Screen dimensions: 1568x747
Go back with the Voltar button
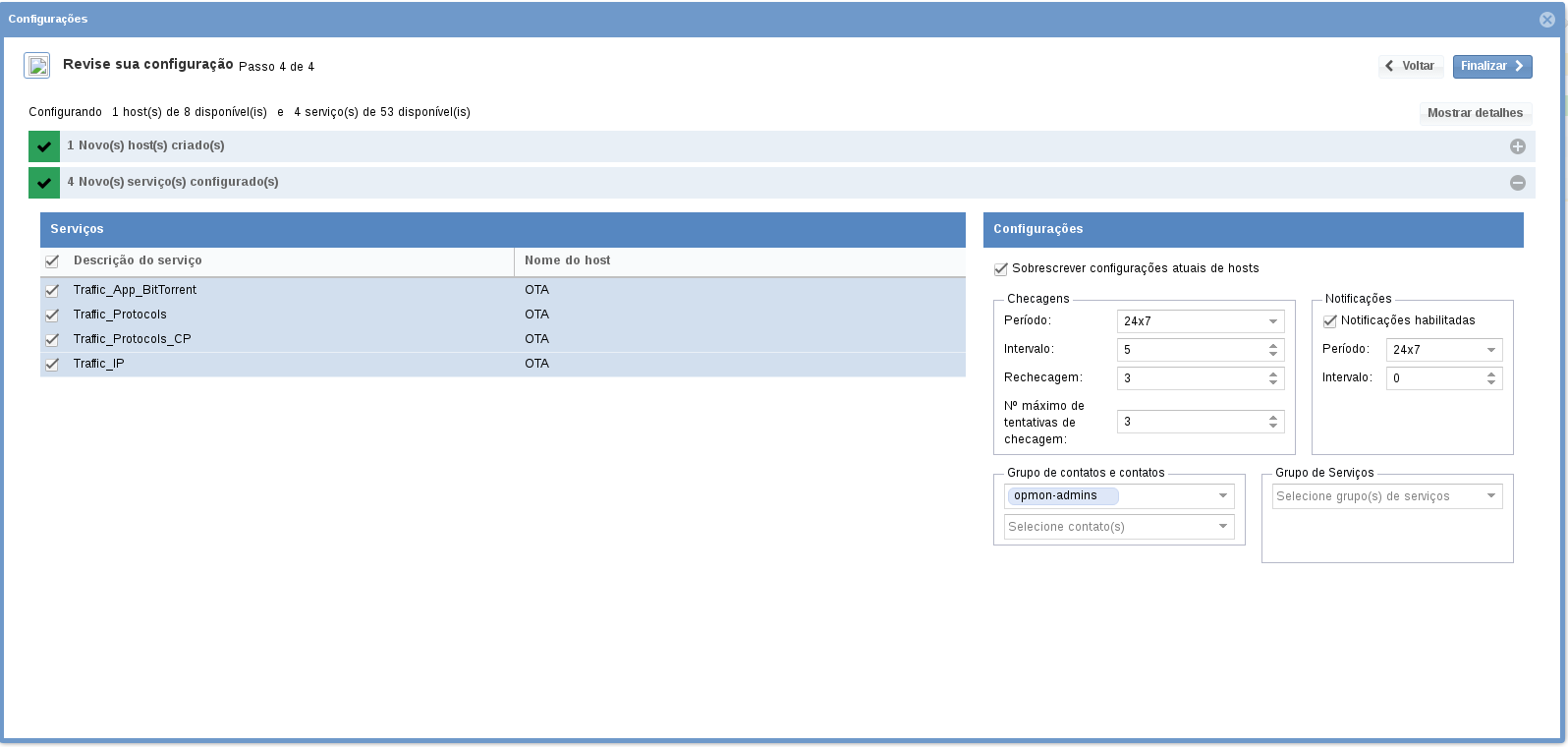coord(1410,66)
